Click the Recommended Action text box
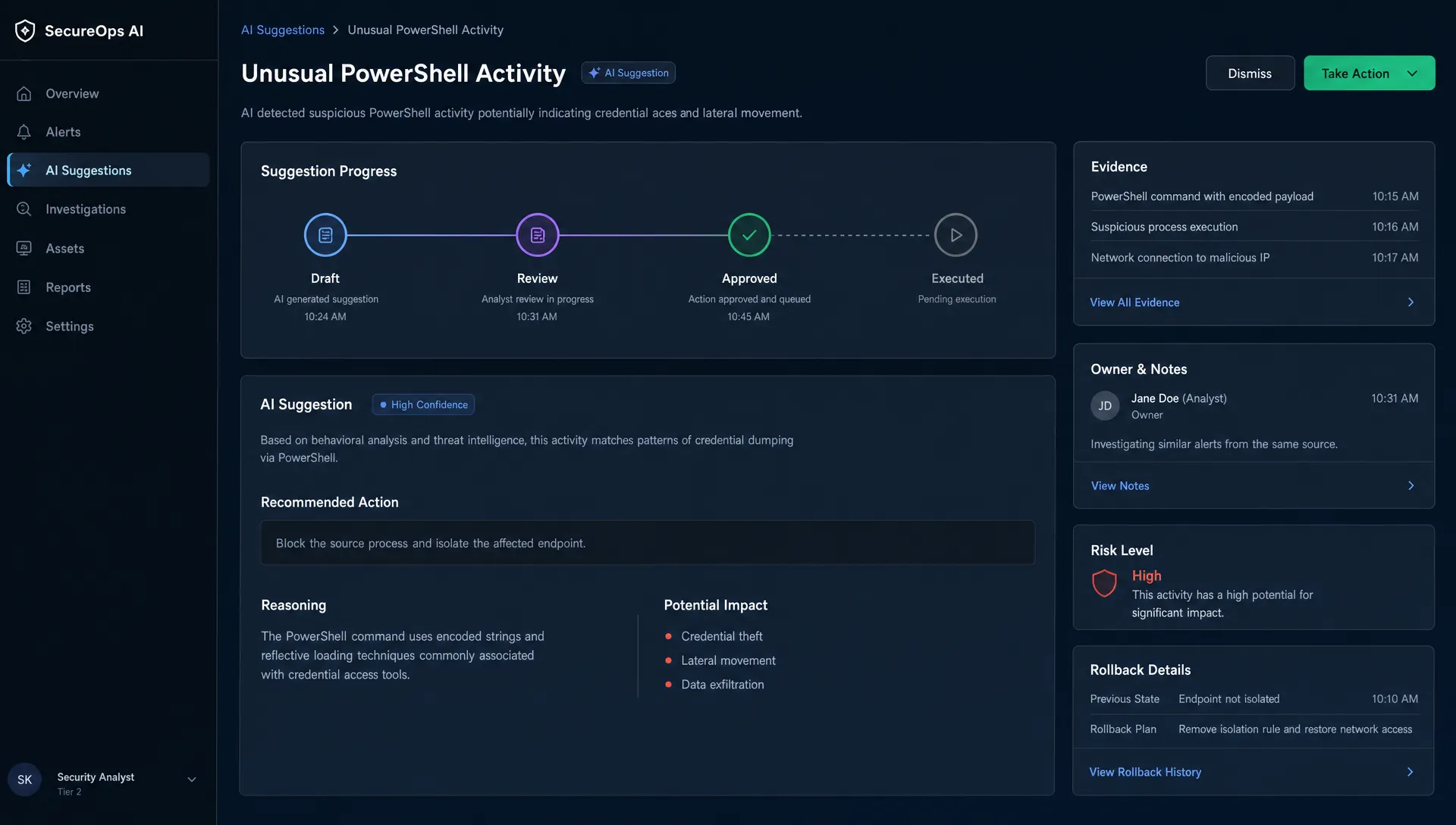This screenshot has height=825, width=1456. [648, 543]
